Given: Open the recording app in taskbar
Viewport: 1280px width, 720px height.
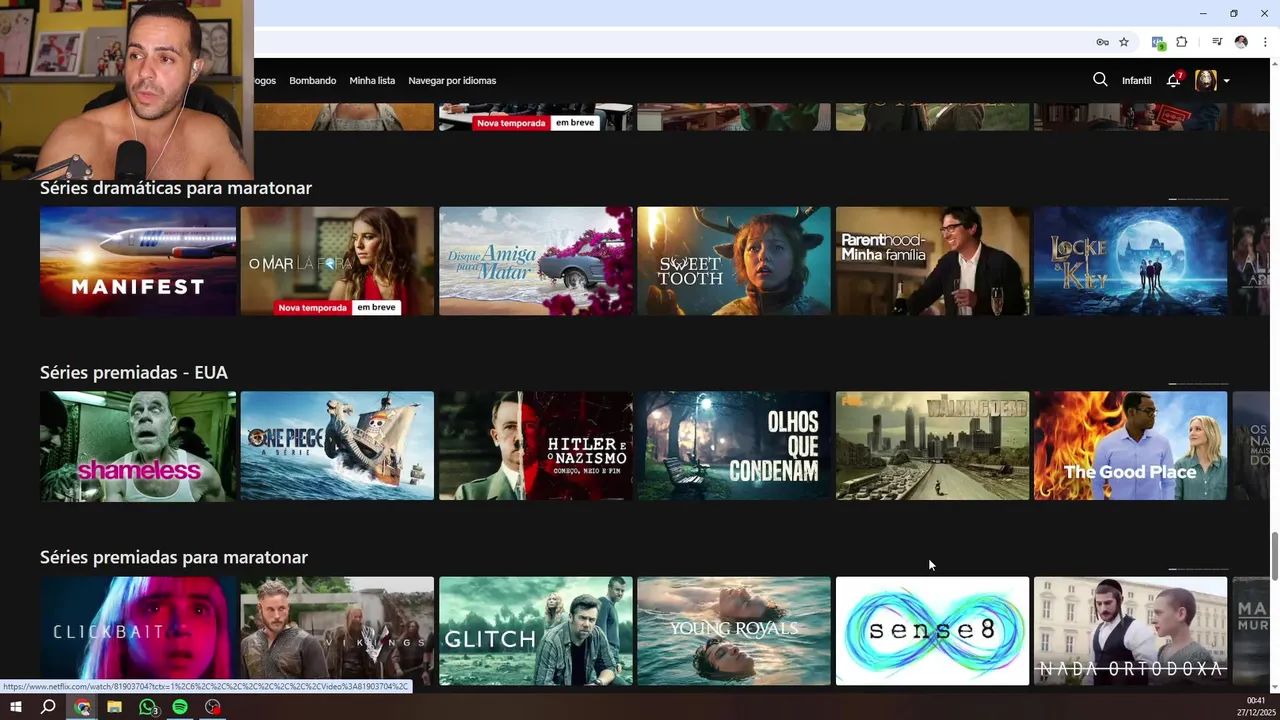Looking at the screenshot, I should coord(212,707).
